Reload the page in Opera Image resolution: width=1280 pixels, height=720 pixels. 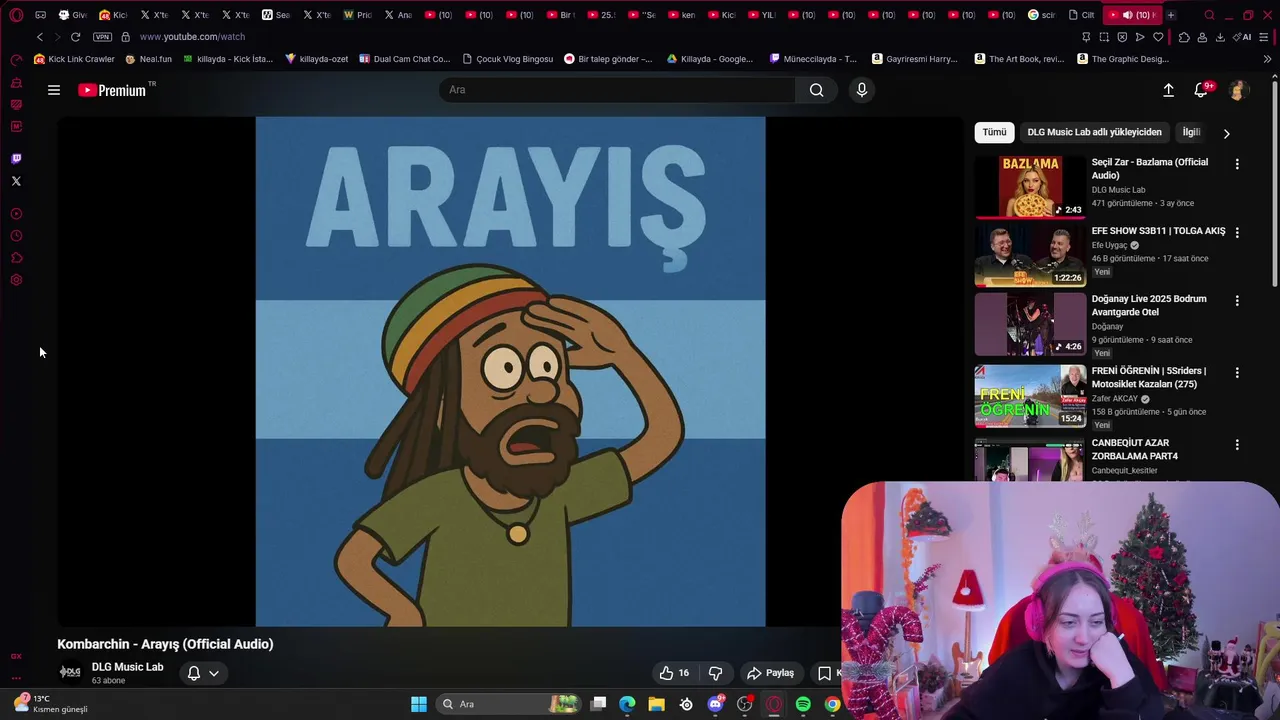pyautogui.click(x=75, y=37)
